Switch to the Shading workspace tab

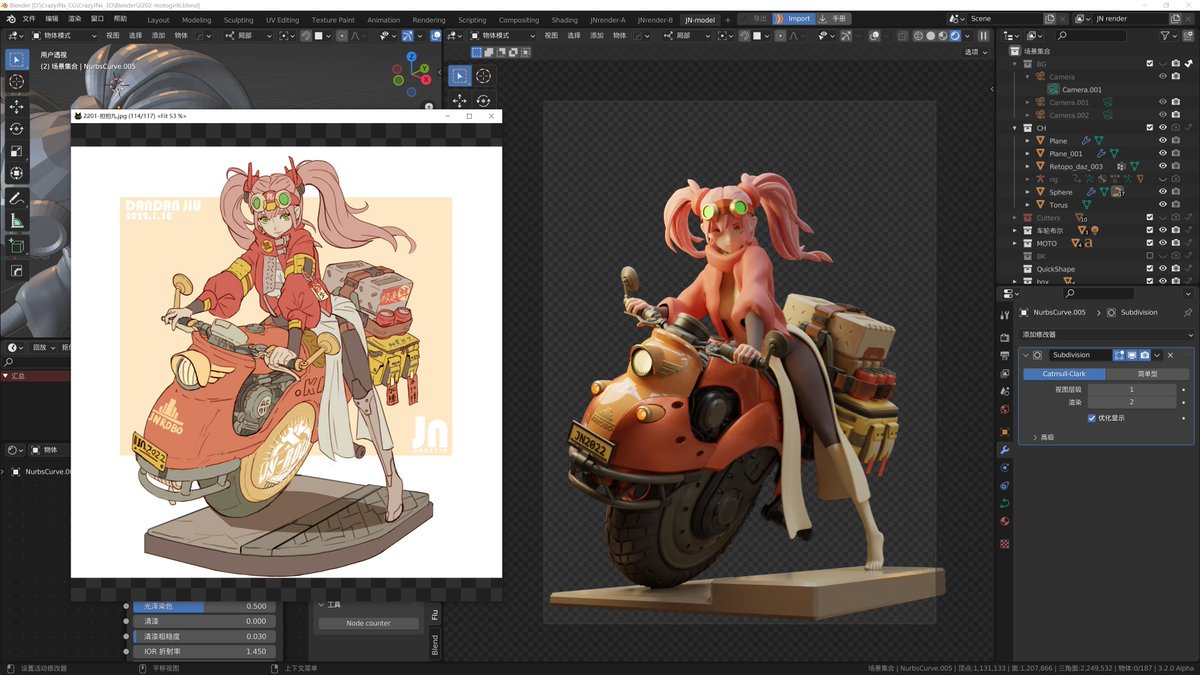pyautogui.click(x=564, y=20)
